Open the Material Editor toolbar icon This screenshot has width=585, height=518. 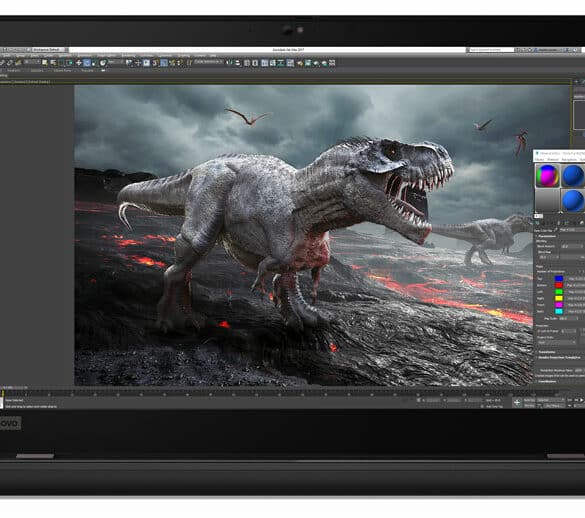[290, 62]
